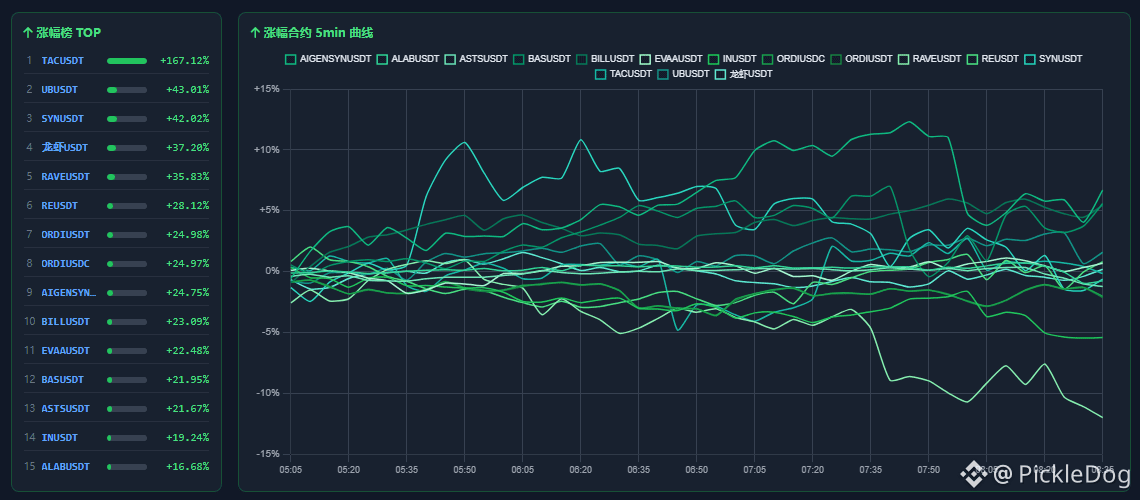Click the +21.67% value

point(188,408)
